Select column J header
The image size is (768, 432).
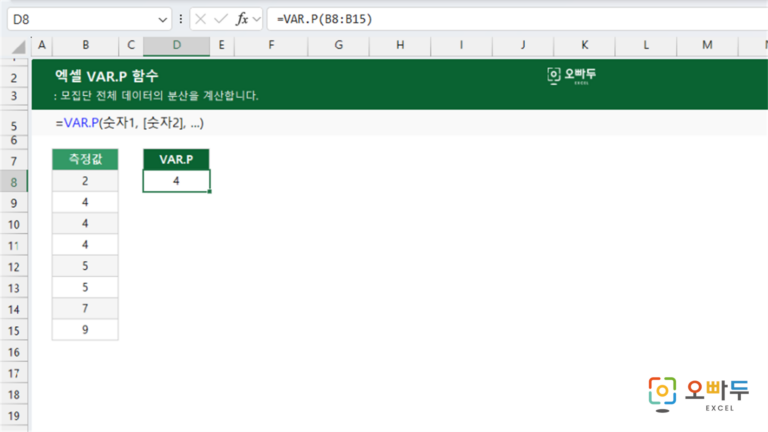coord(523,45)
